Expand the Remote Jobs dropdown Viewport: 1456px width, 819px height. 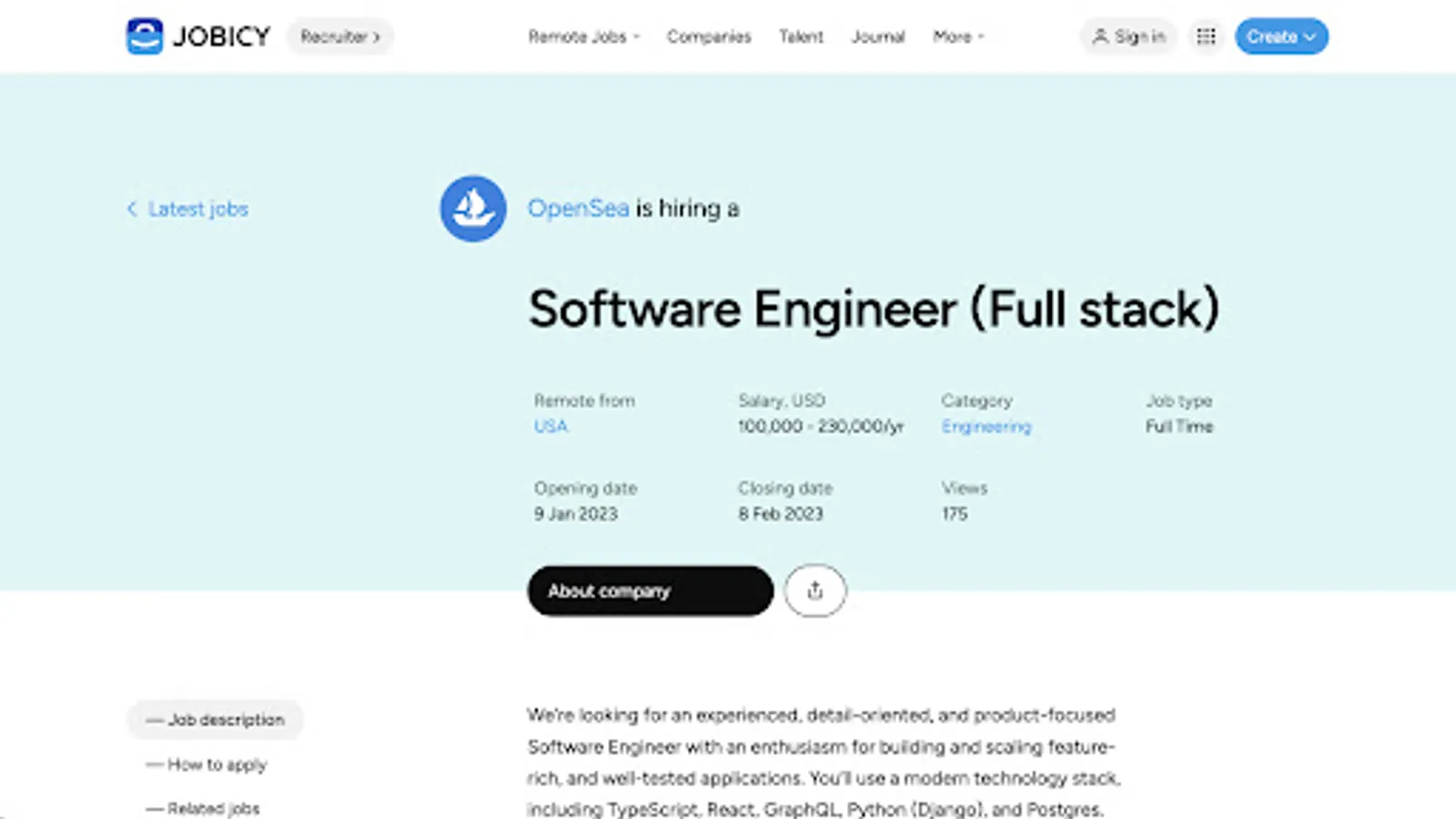[x=584, y=36]
